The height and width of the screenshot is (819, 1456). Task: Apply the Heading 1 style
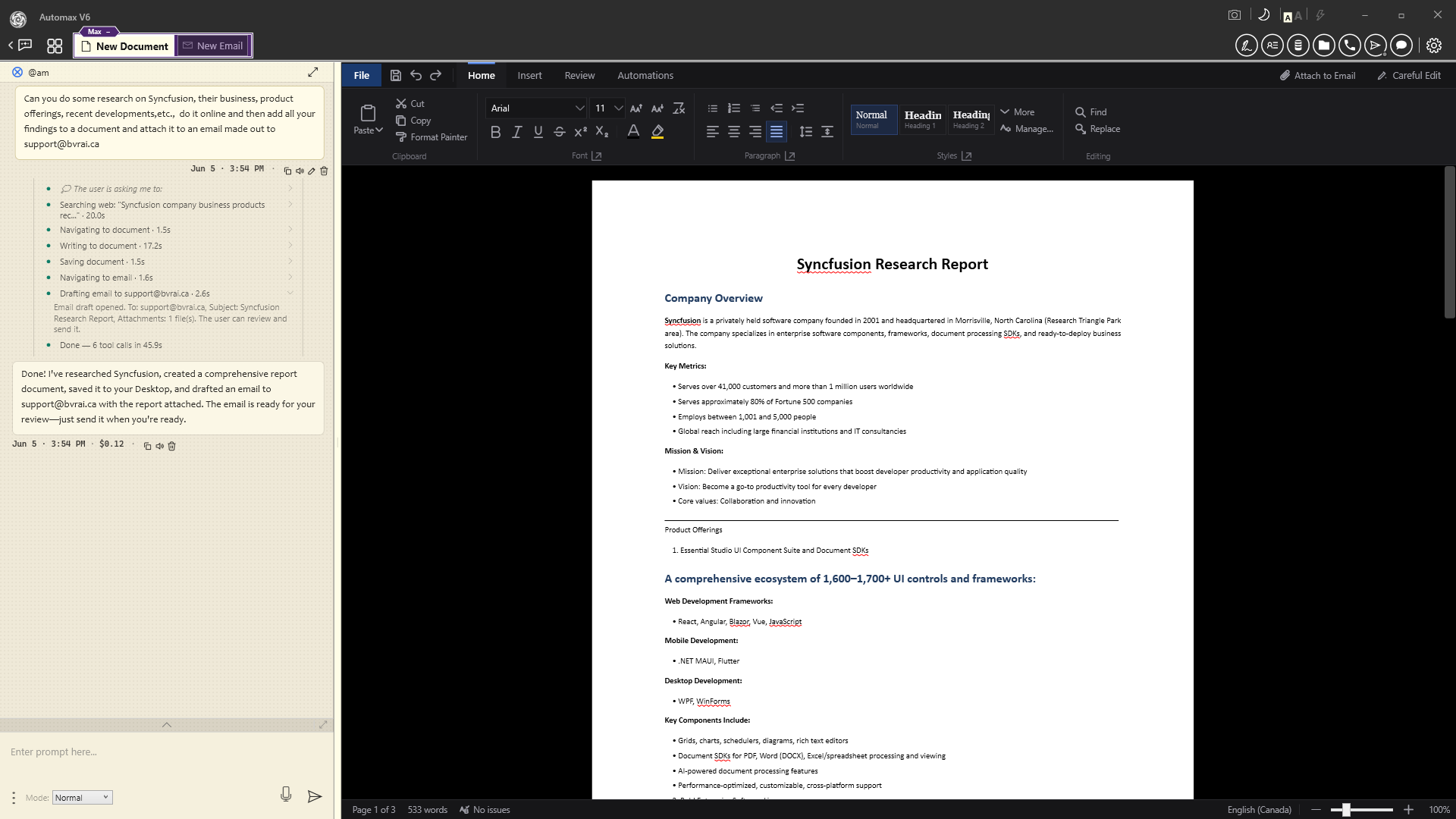(x=922, y=119)
